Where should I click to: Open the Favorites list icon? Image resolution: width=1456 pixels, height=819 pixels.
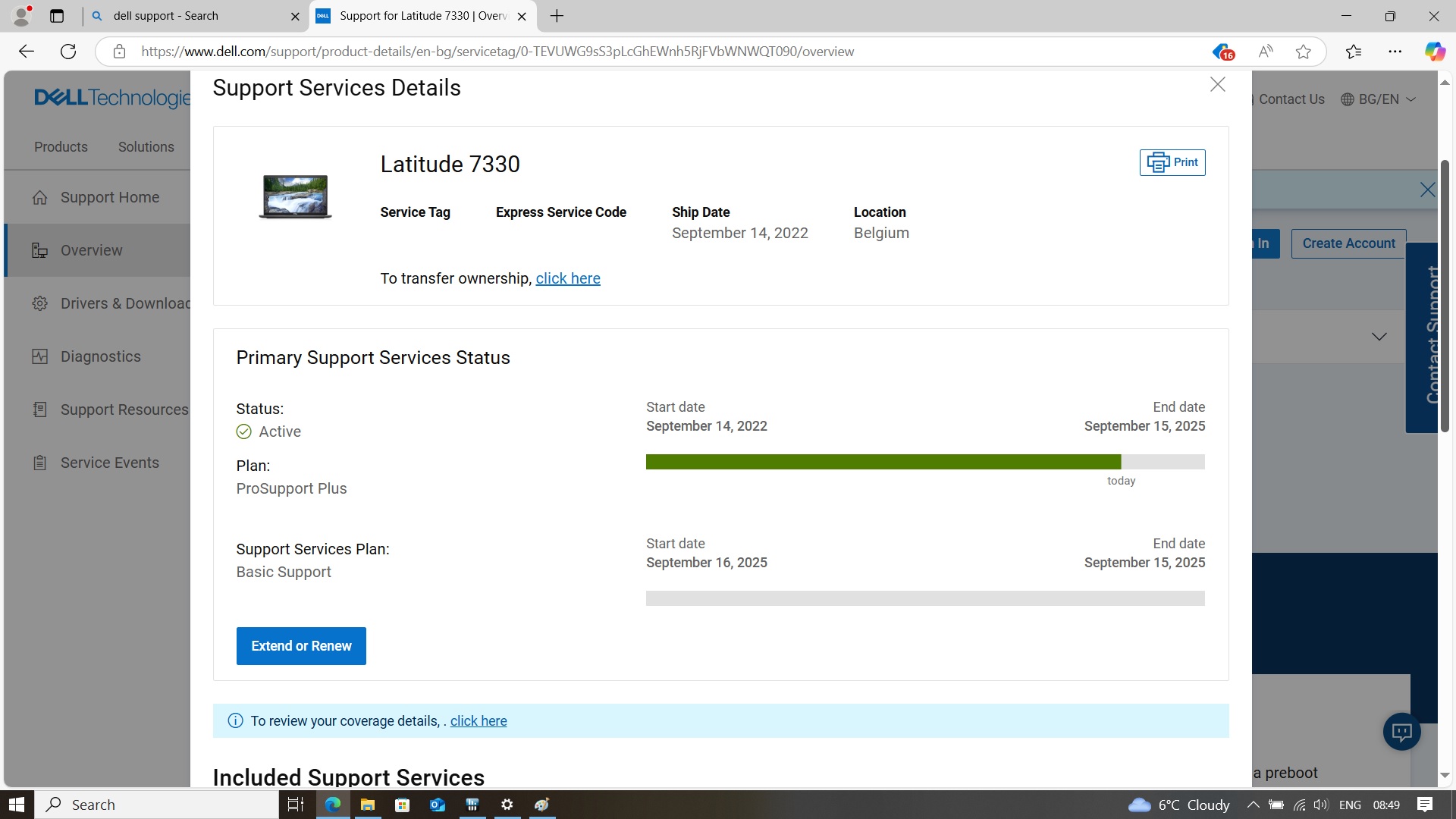coord(1354,52)
